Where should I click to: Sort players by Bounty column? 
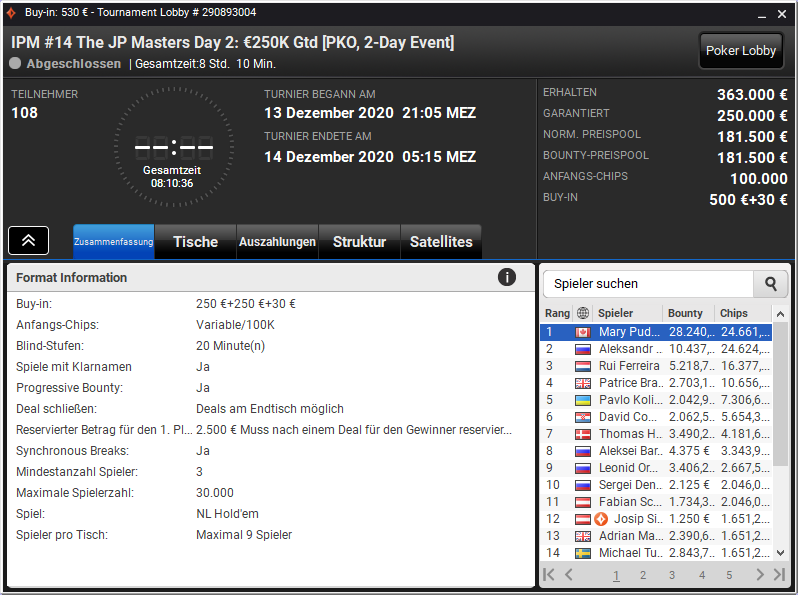point(685,313)
